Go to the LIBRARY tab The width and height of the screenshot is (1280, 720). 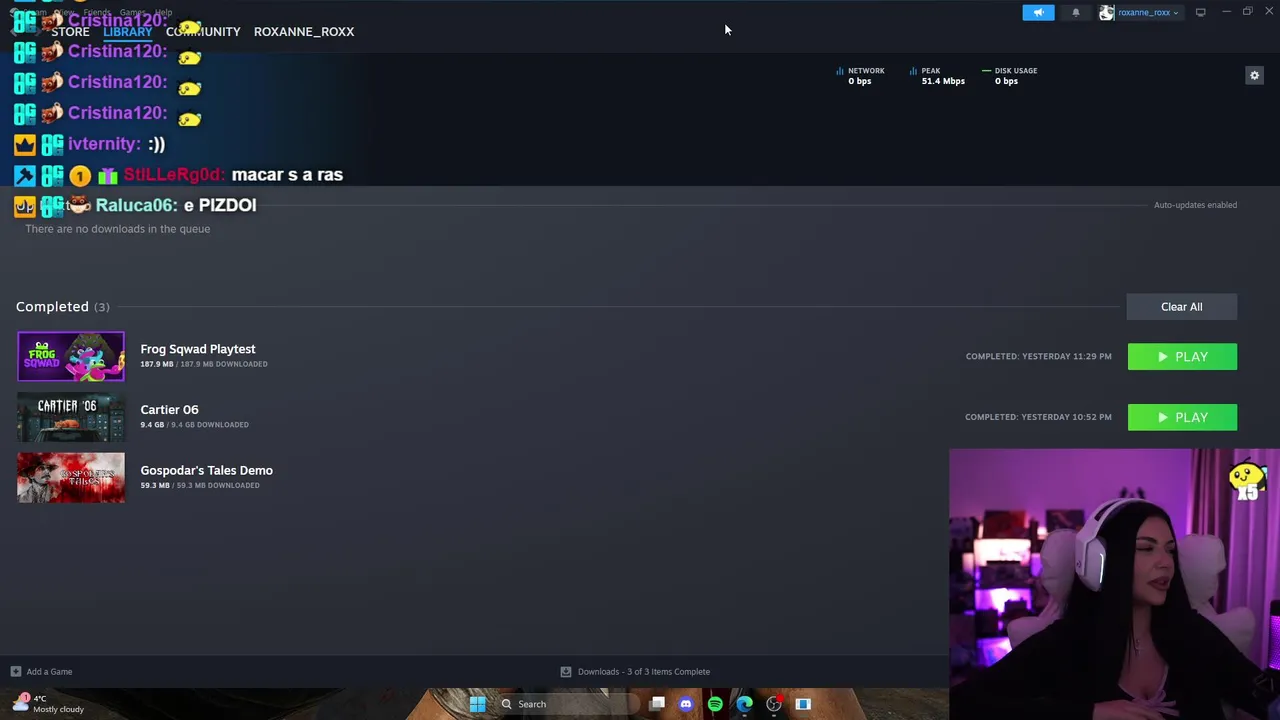(127, 31)
